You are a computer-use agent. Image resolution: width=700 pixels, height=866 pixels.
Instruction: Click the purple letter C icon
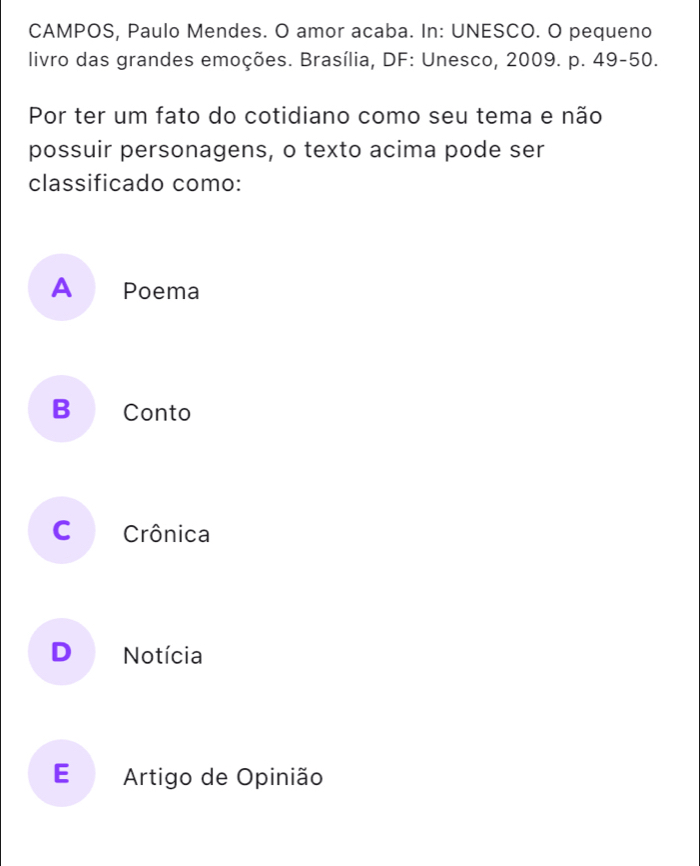click(x=61, y=530)
